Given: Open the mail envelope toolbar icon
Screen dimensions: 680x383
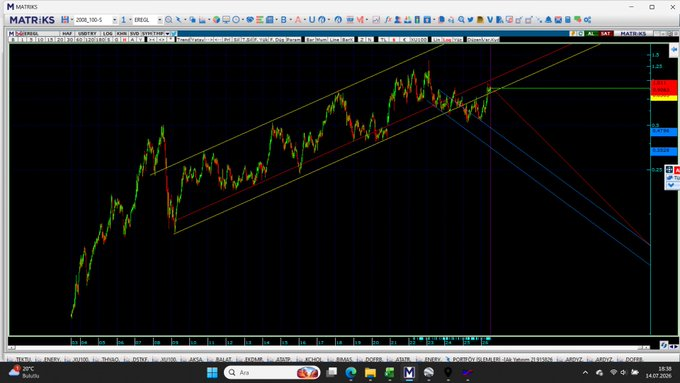Looking at the screenshot, I should click(558, 20).
